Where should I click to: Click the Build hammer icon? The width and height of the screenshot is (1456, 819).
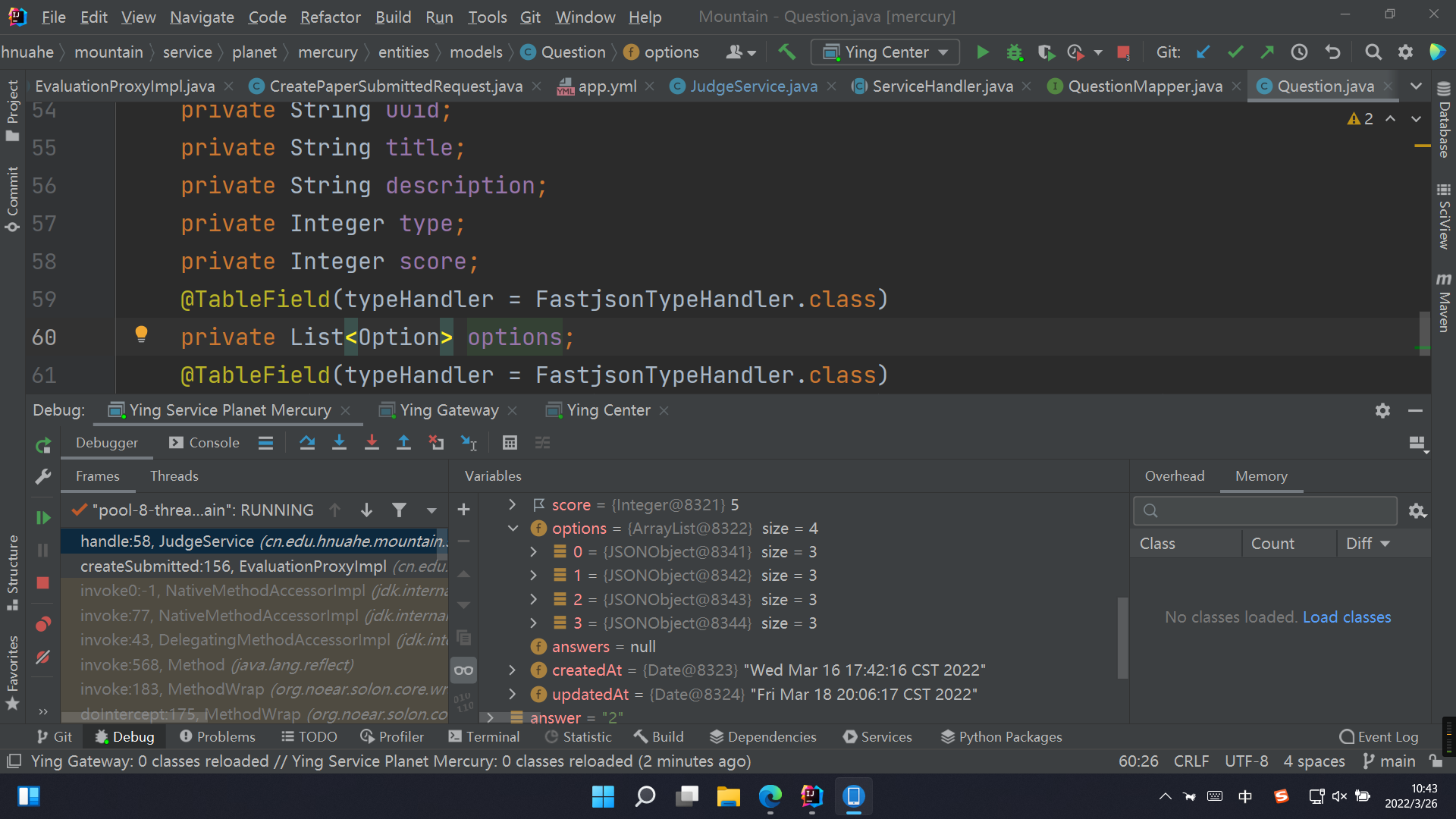click(786, 52)
